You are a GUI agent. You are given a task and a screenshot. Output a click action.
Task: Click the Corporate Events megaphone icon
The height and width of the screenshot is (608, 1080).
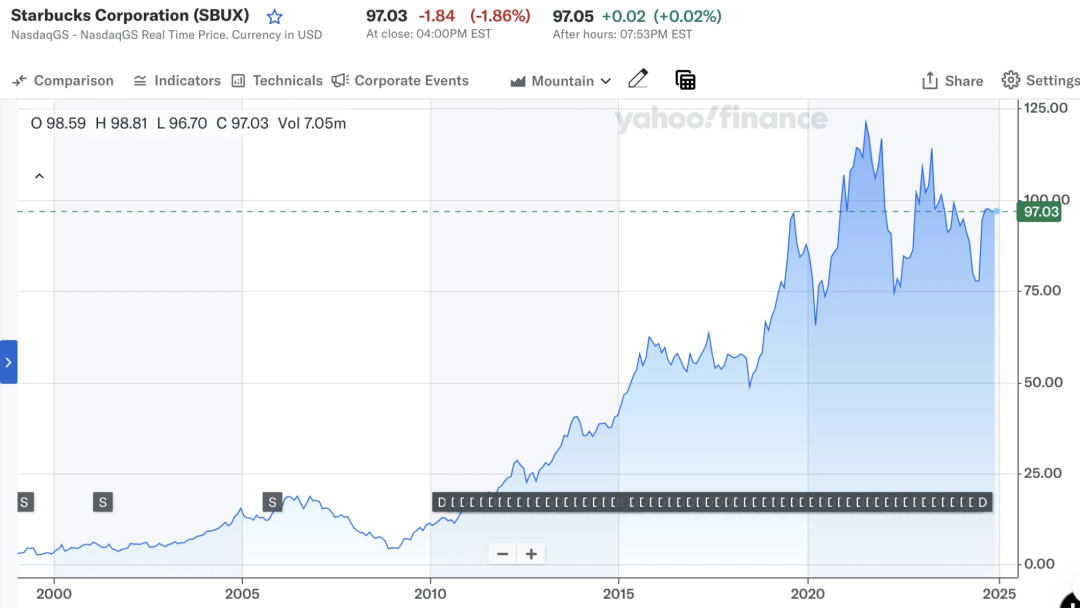340,81
